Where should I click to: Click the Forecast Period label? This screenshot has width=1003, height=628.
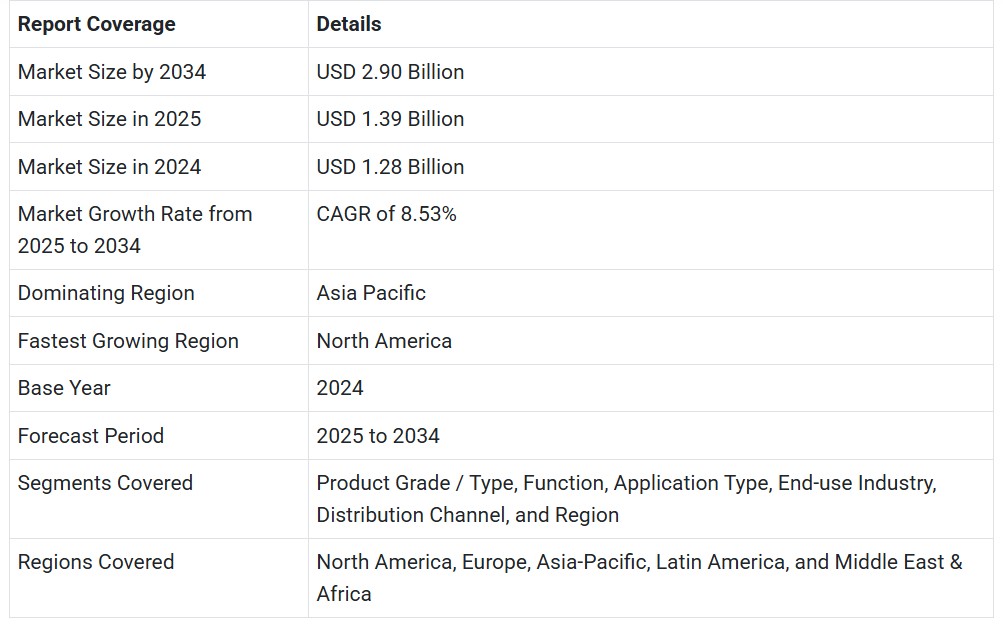[x=90, y=436]
